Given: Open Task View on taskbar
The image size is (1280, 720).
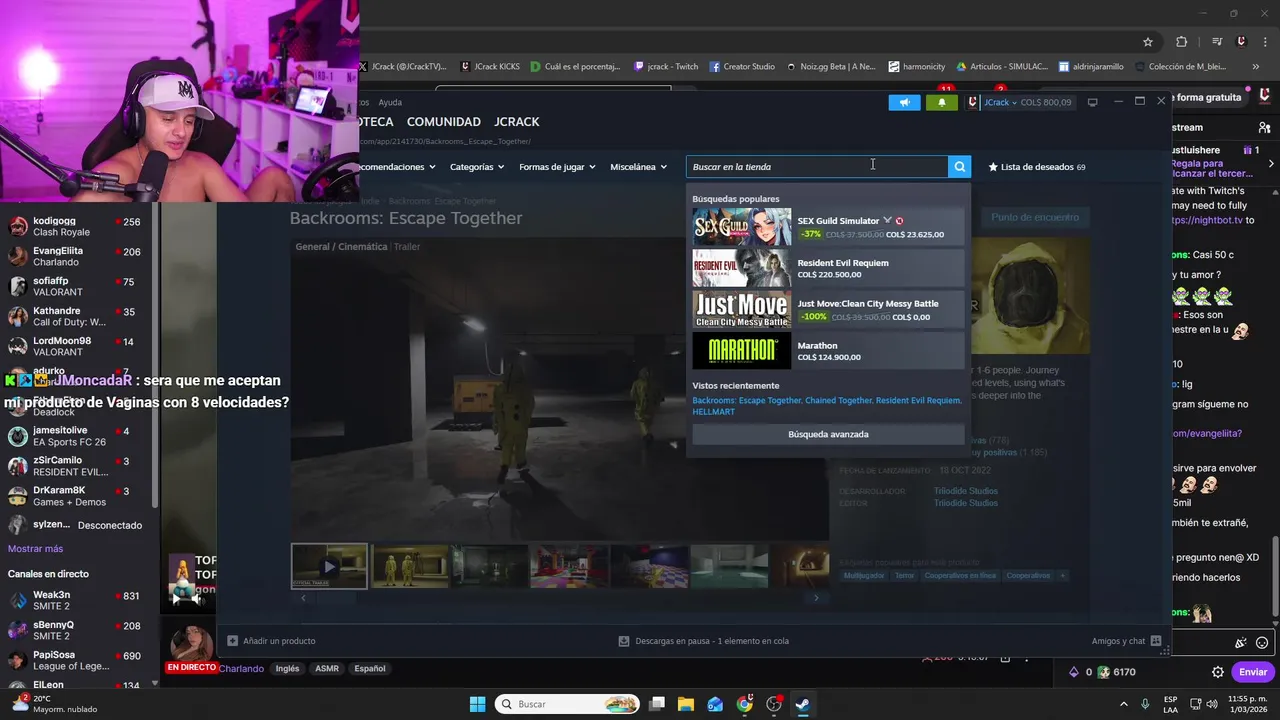Looking at the screenshot, I should pos(657,704).
